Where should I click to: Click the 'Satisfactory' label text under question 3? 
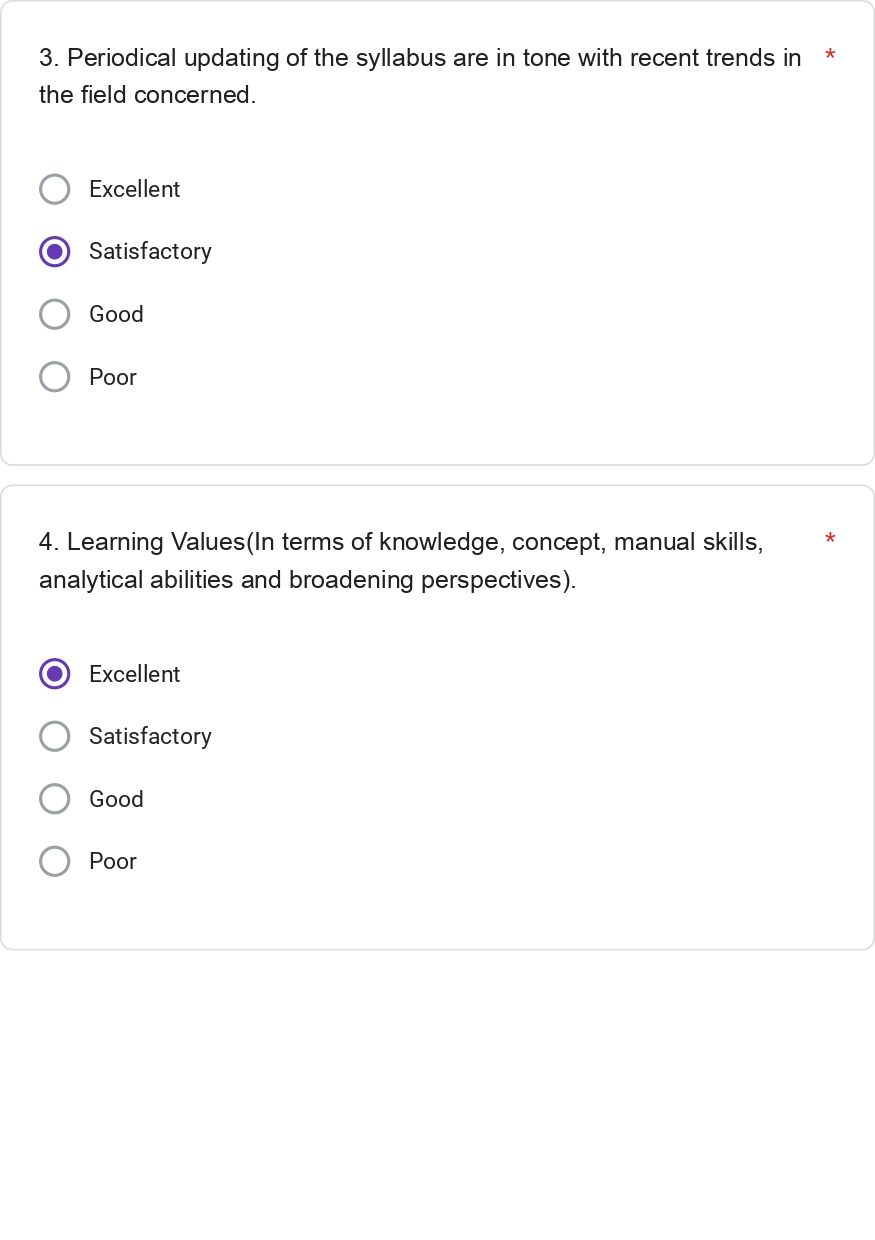pyautogui.click(x=150, y=251)
